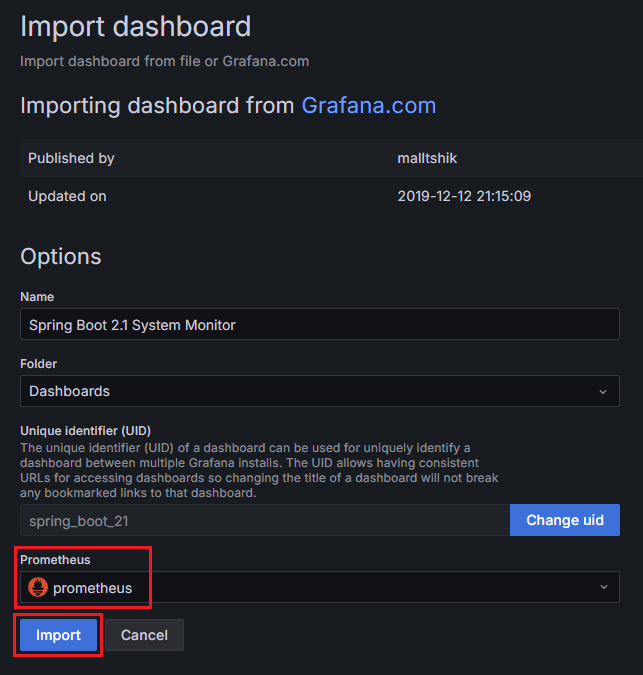Click the subtitle Import dashboard from file or Grafana.com
The image size is (643, 675).
(164, 61)
